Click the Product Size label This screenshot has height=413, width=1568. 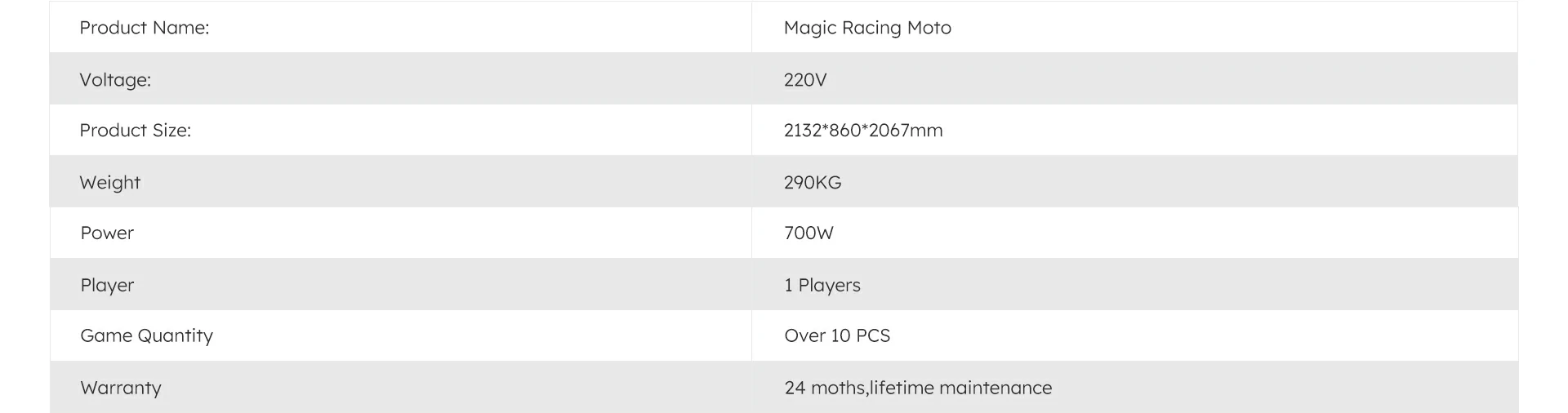point(136,131)
